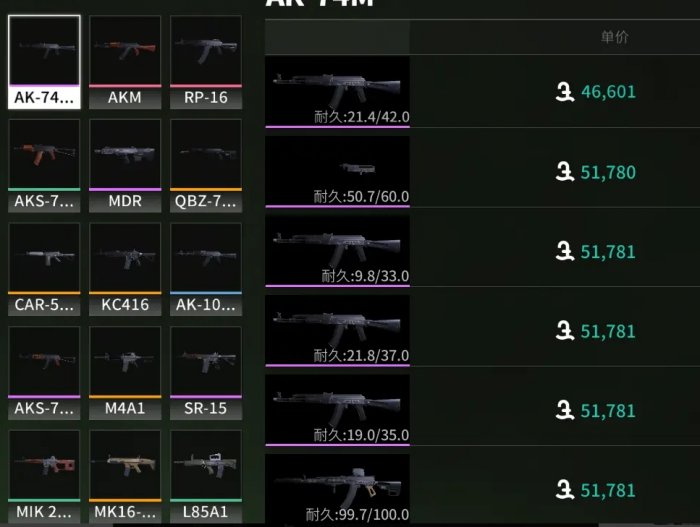The image size is (700, 527).
Task: Click listing thumbnail with durability 9.8/33.0
Action: pyautogui.click(x=338, y=251)
